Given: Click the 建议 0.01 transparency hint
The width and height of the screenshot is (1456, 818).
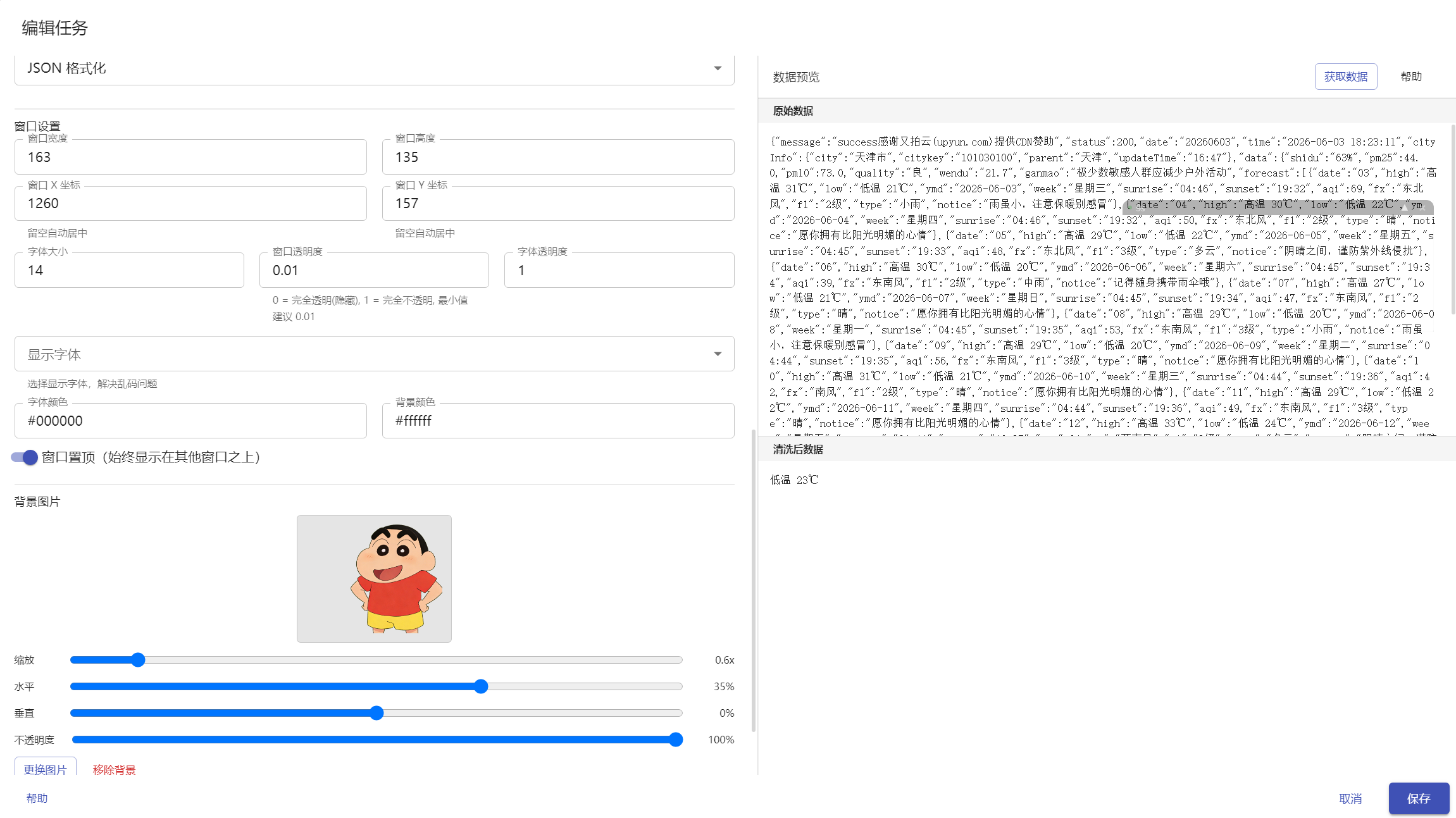Looking at the screenshot, I should (x=294, y=316).
